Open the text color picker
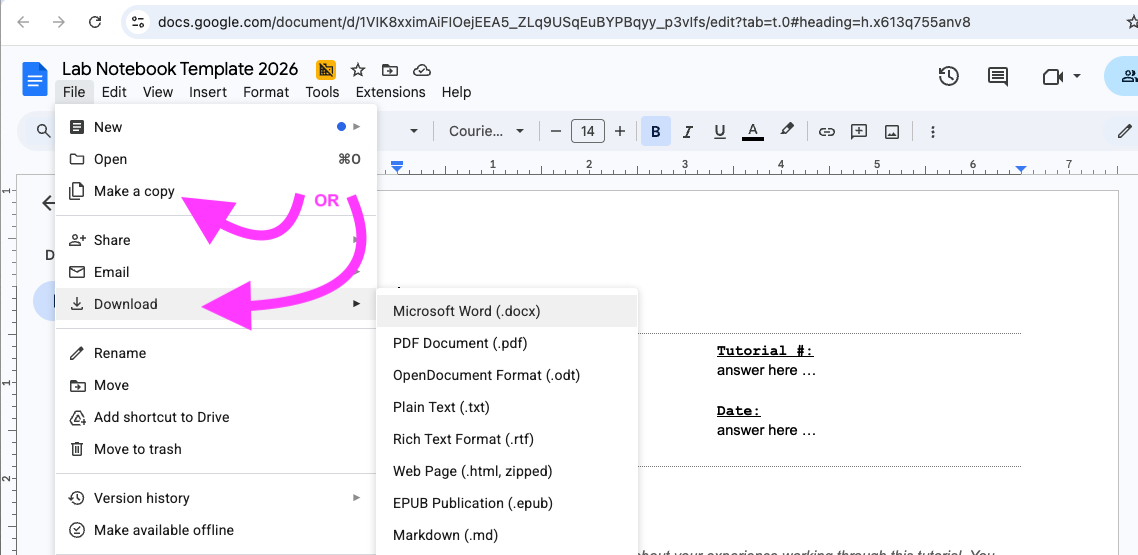Image resolution: width=1138 pixels, height=555 pixels. [x=753, y=131]
